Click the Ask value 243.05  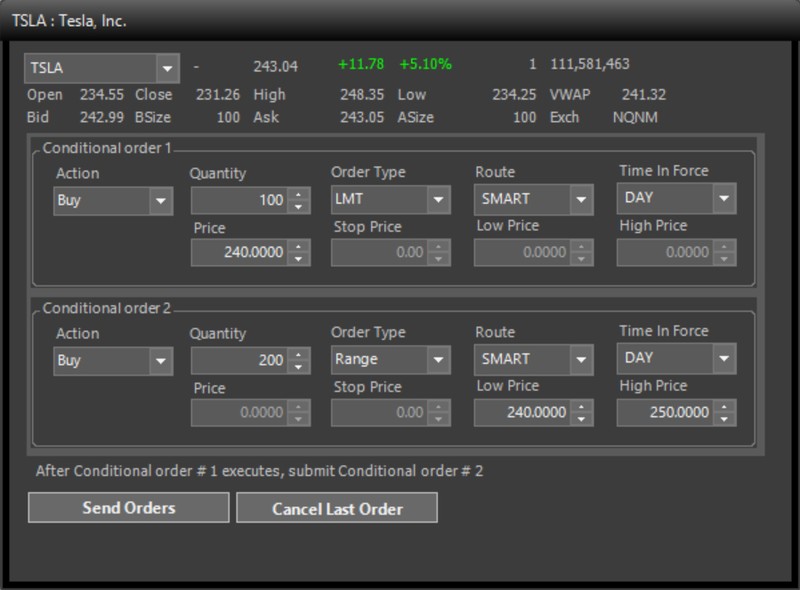[362, 117]
